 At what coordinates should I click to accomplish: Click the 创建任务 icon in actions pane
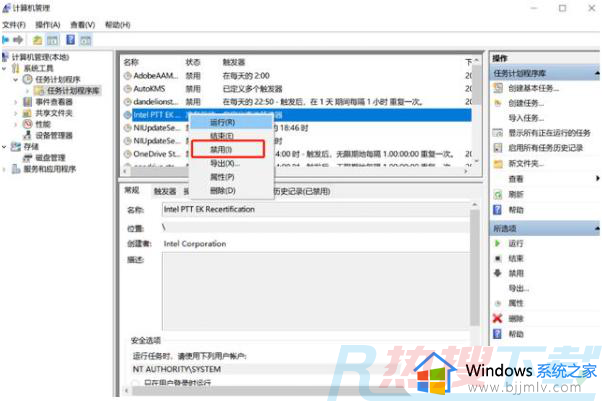pyautogui.click(x=498, y=103)
